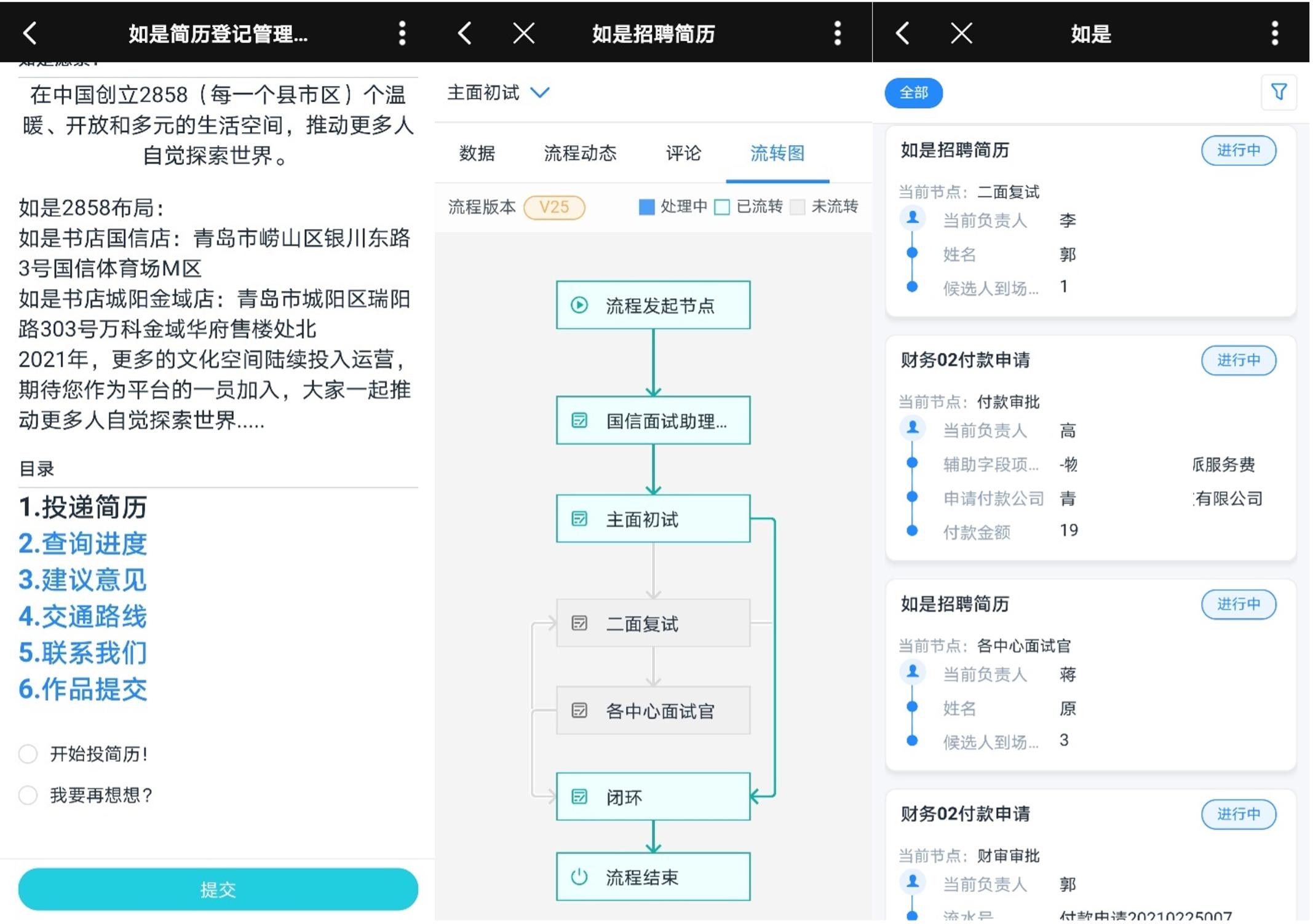Viewport: 1313px width, 924px height.
Task: Select the 开始投简历! radio option
Action: tap(28, 754)
